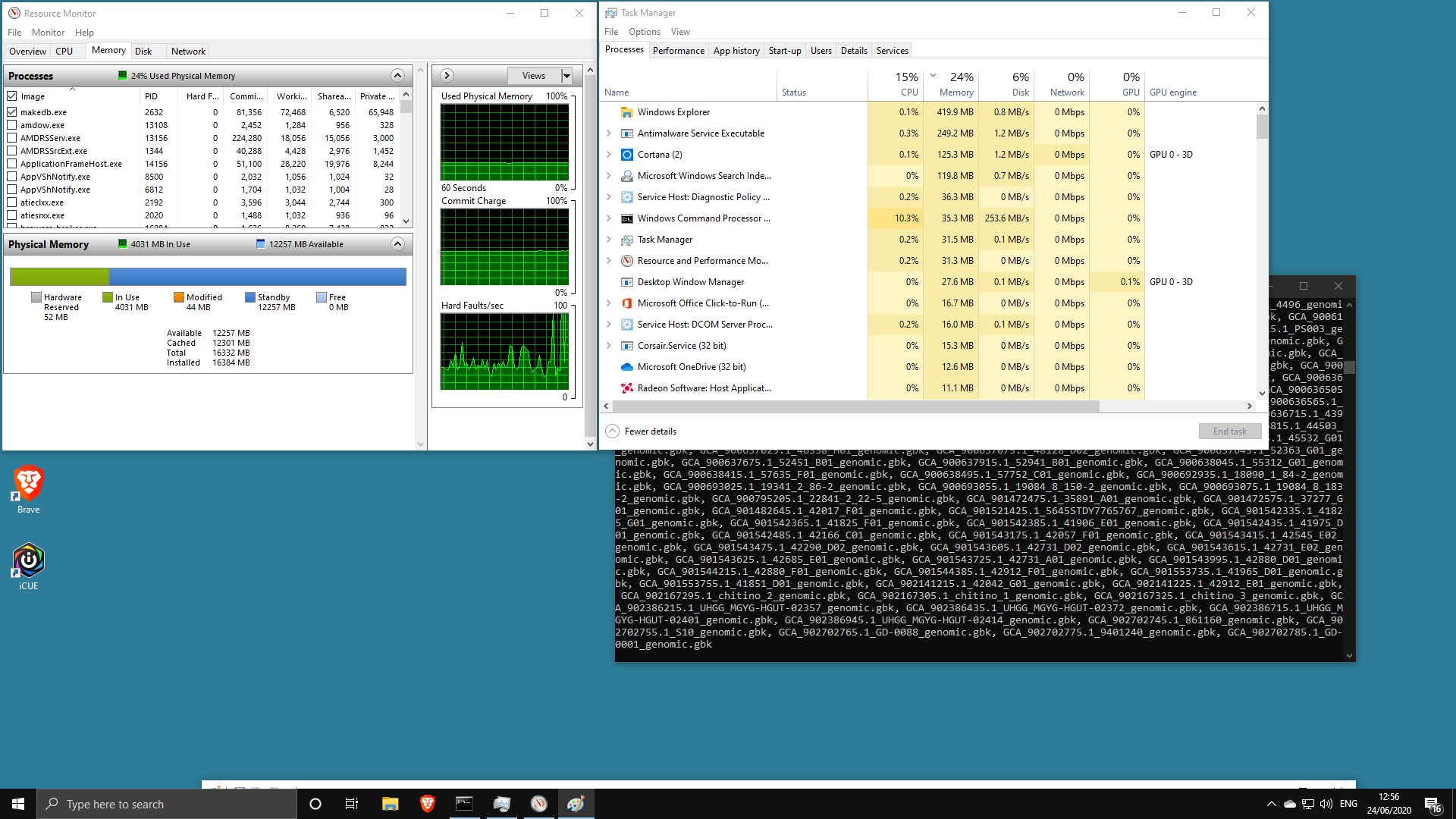Screen dimensions: 1456x819
Task: Check the ApplicationFrameHost.exe checkbox
Action: click(x=12, y=164)
